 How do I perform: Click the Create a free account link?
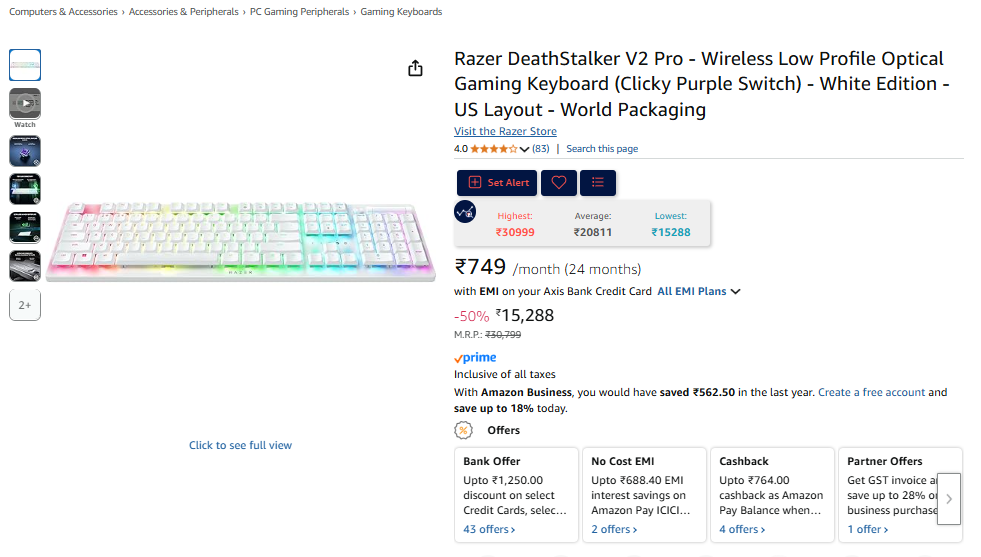(871, 393)
